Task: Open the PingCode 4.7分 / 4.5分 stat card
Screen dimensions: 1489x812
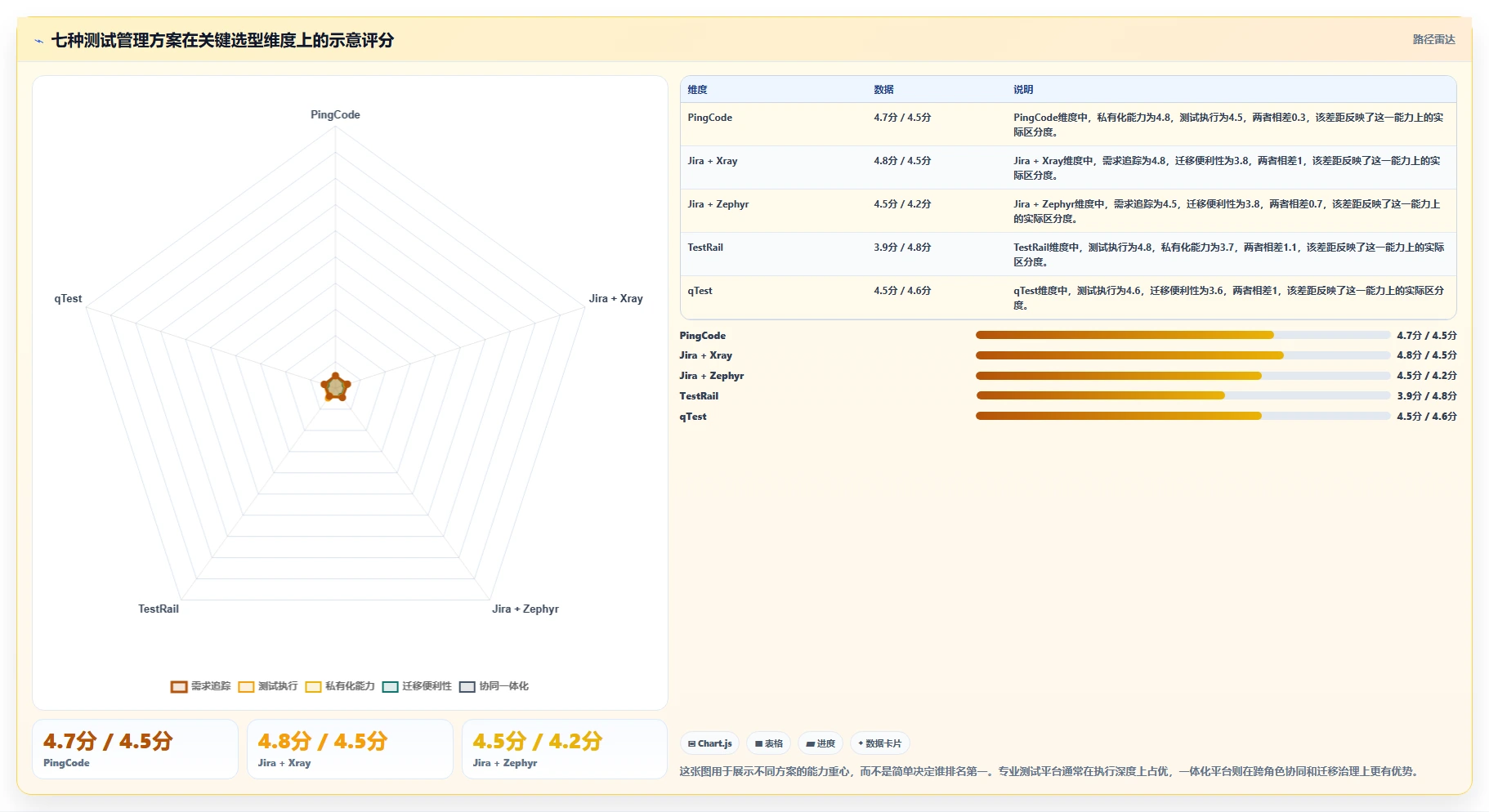Action: 135,749
